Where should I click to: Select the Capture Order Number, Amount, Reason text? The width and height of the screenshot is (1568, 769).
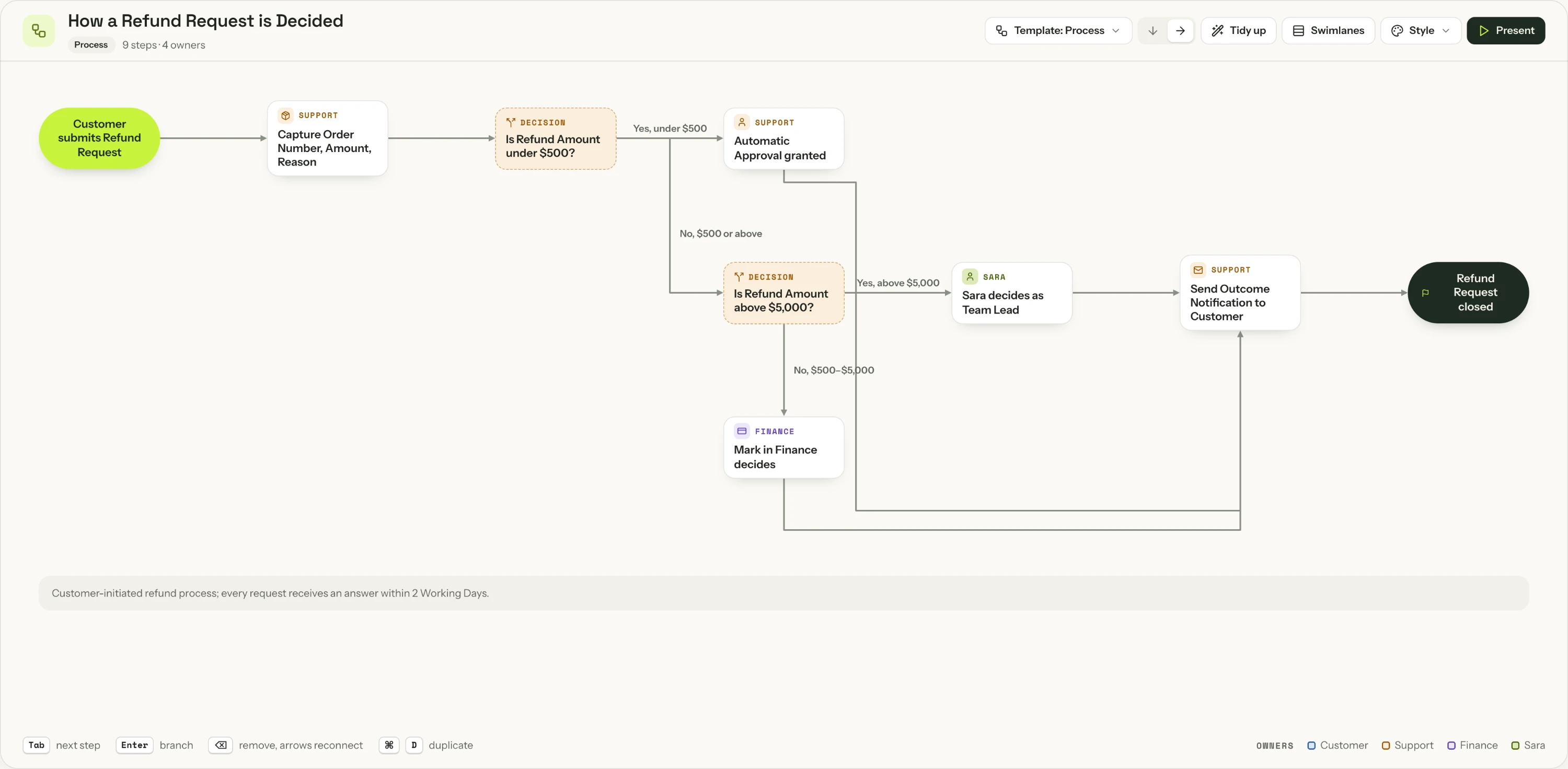click(x=325, y=148)
